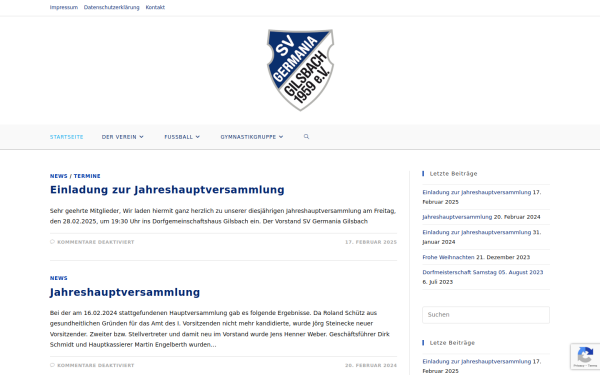Click comment icon beside 20. Februar 2024 post
Image resolution: width=600 pixels, height=375 pixels.
52,365
